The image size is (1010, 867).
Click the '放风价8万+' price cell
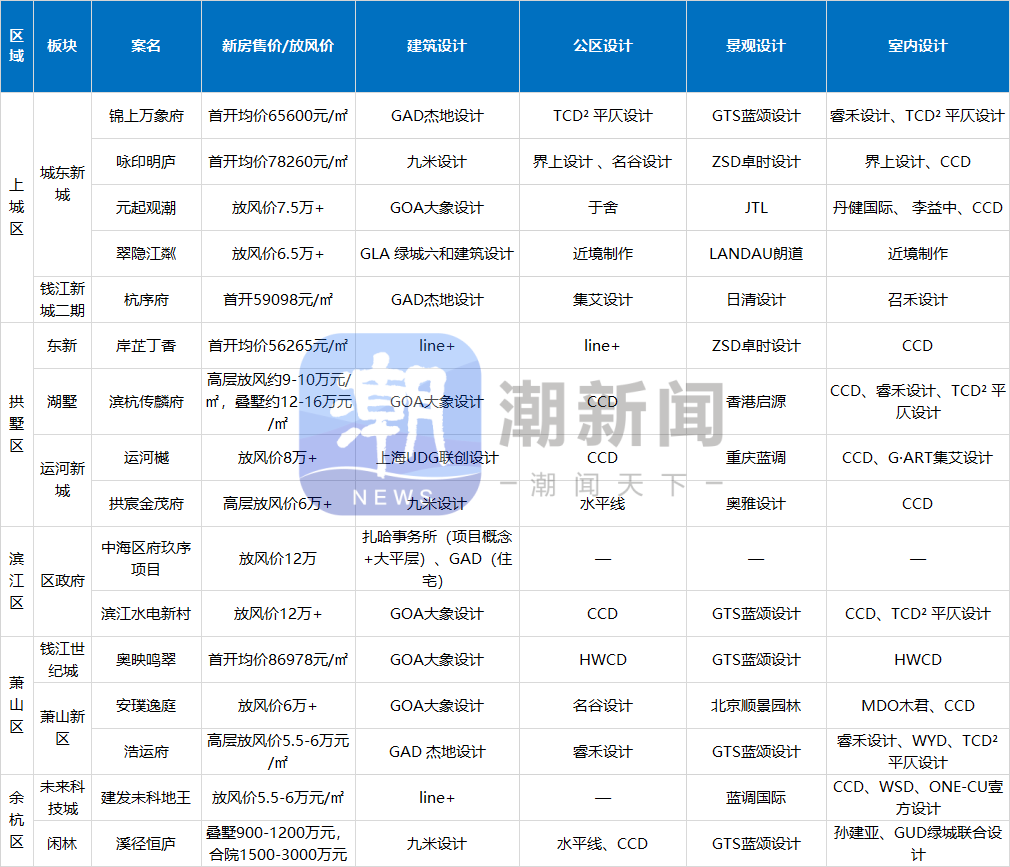click(278, 458)
